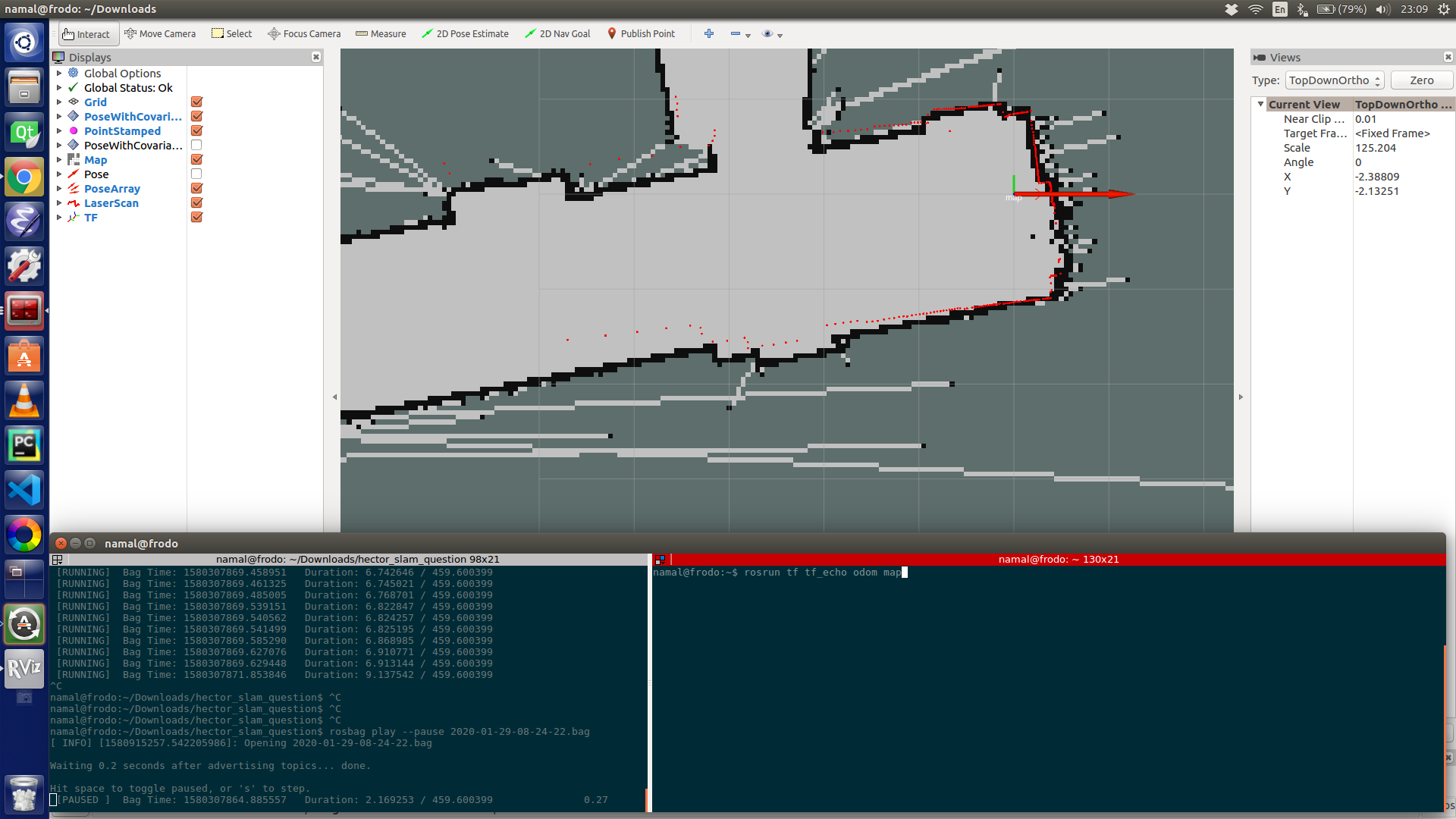Uncheck the LaserScan display
The width and height of the screenshot is (1456, 819).
[196, 202]
